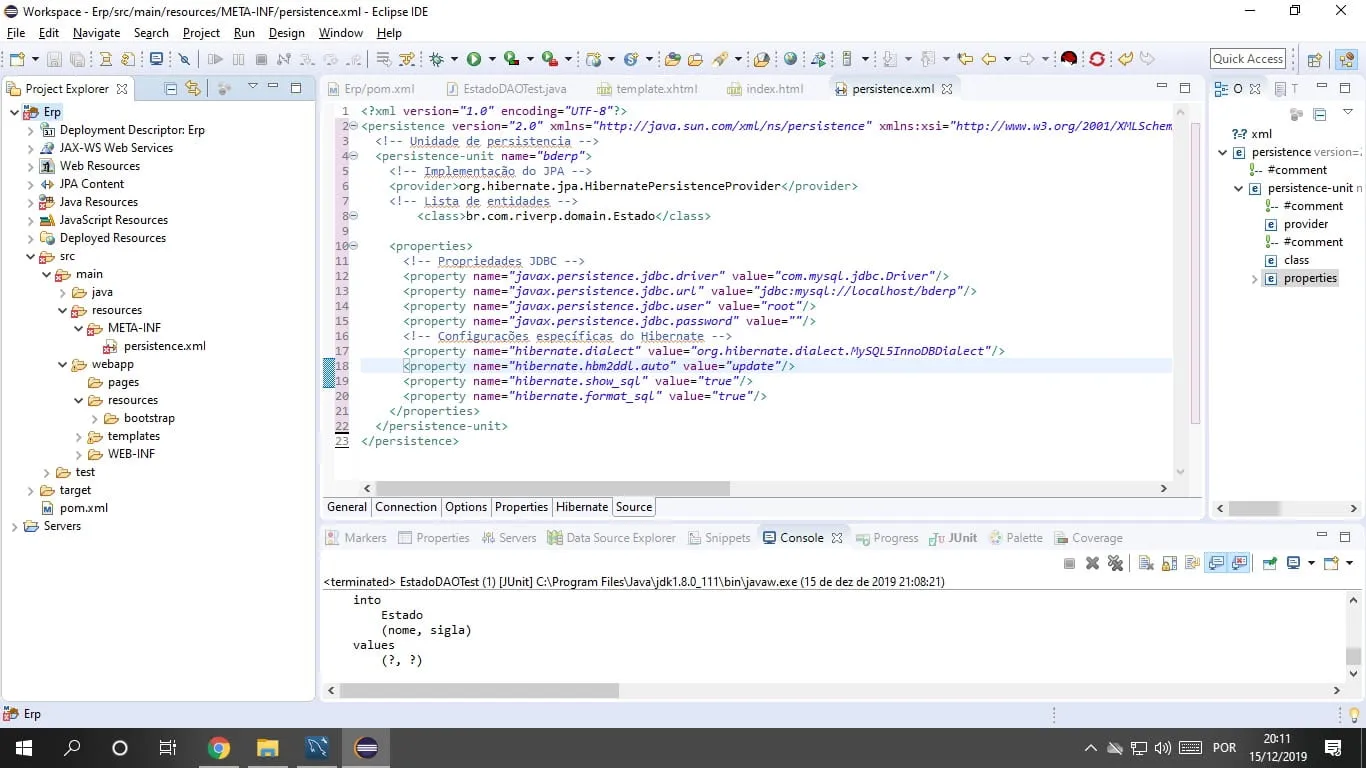Click Remove All Terminated Launches icon
Viewport: 1366px width, 768px height.
[1115, 564]
